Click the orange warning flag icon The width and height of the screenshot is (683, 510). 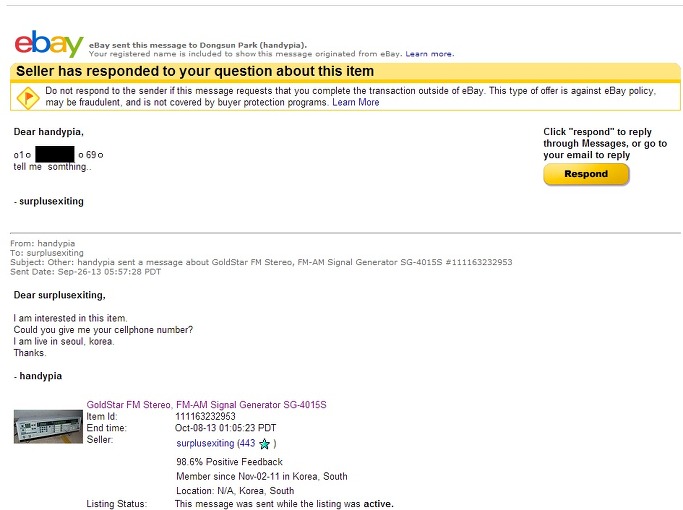pyautogui.click(x=28, y=98)
